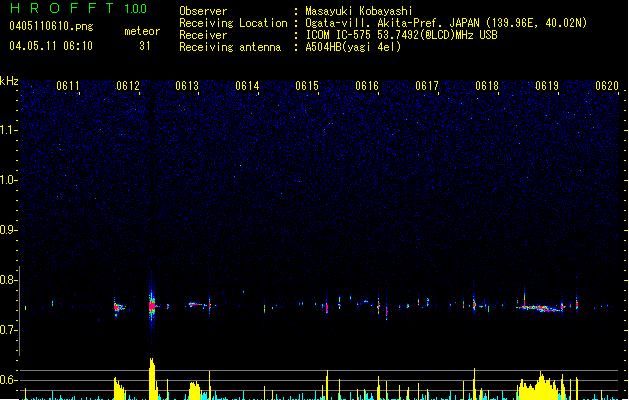Click the 0.8 kHz axis label
The height and width of the screenshot is (400, 629).
pyautogui.click(x=9, y=280)
